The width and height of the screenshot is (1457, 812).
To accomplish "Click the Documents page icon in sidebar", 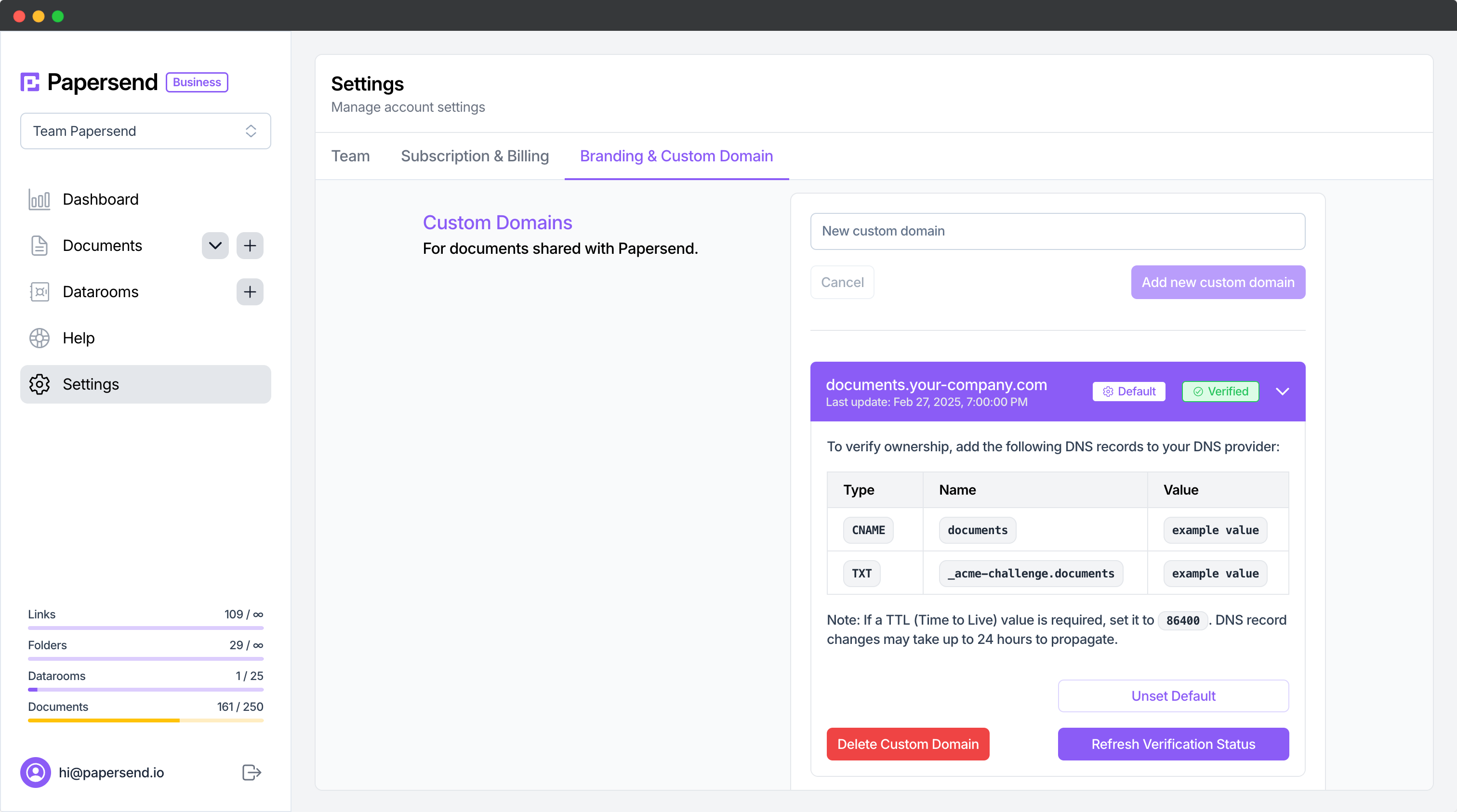I will tap(39, 246).
